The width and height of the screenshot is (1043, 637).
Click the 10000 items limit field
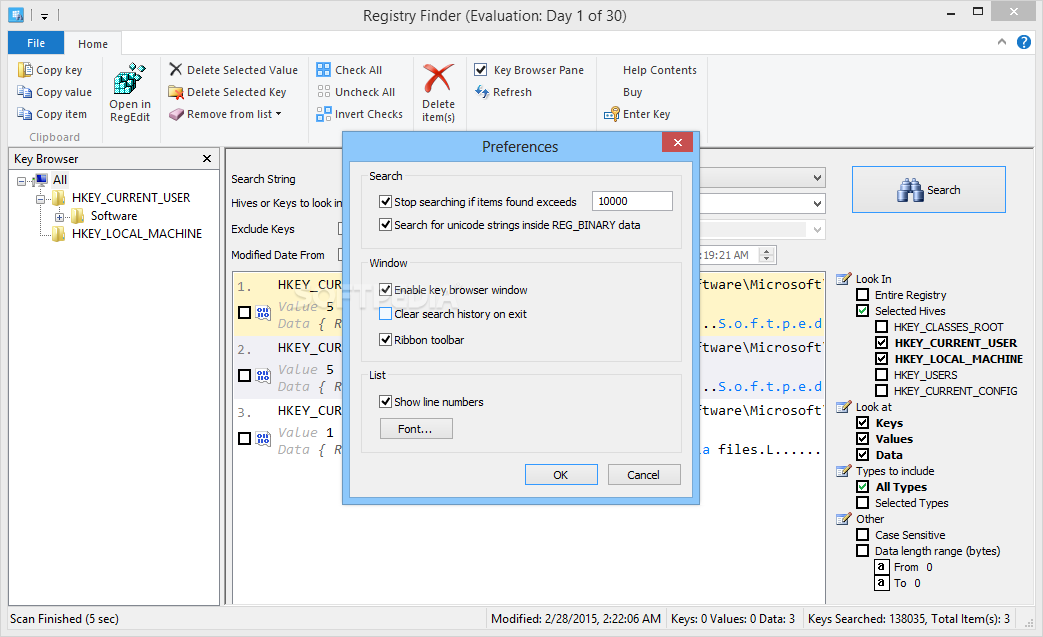click(632, 201)
